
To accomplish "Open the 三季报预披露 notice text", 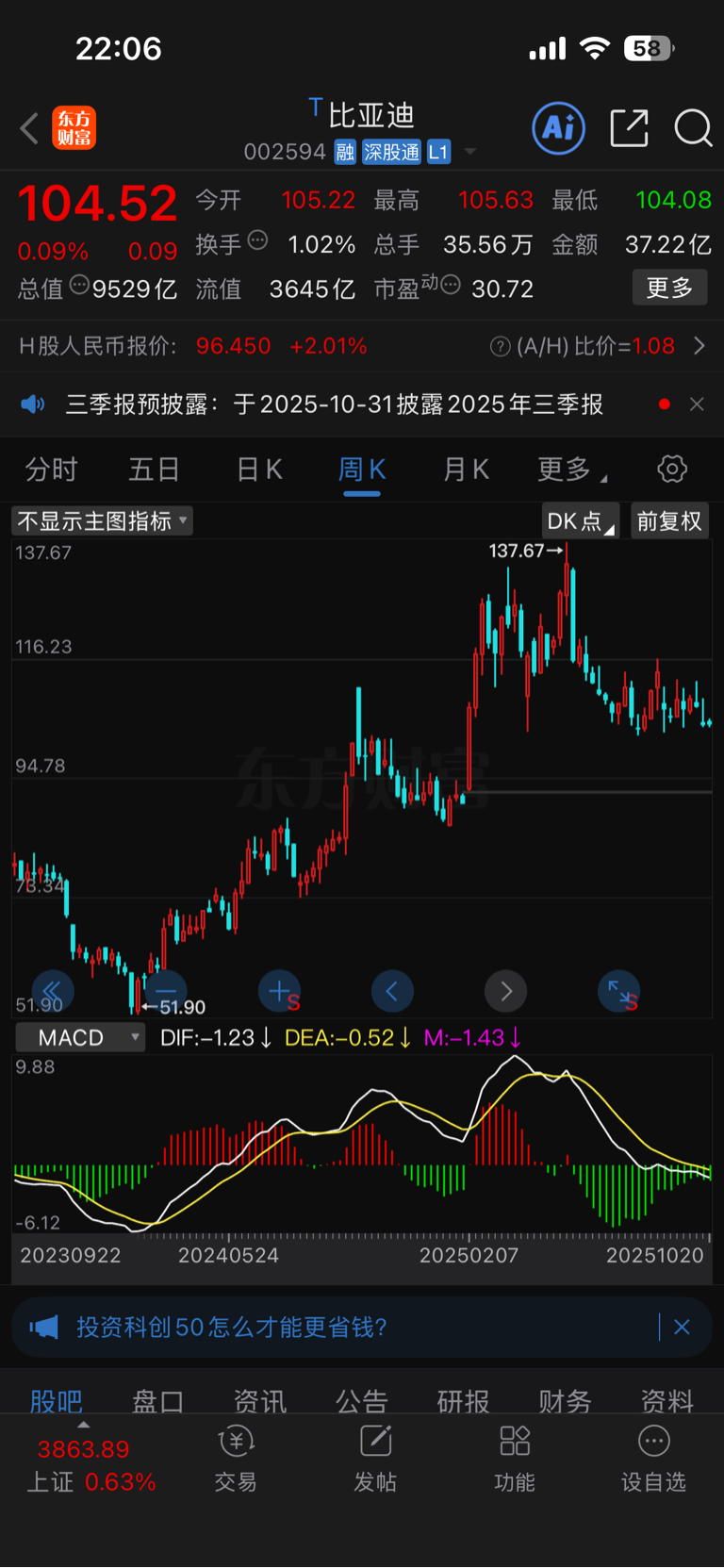I will pos(335,404).
